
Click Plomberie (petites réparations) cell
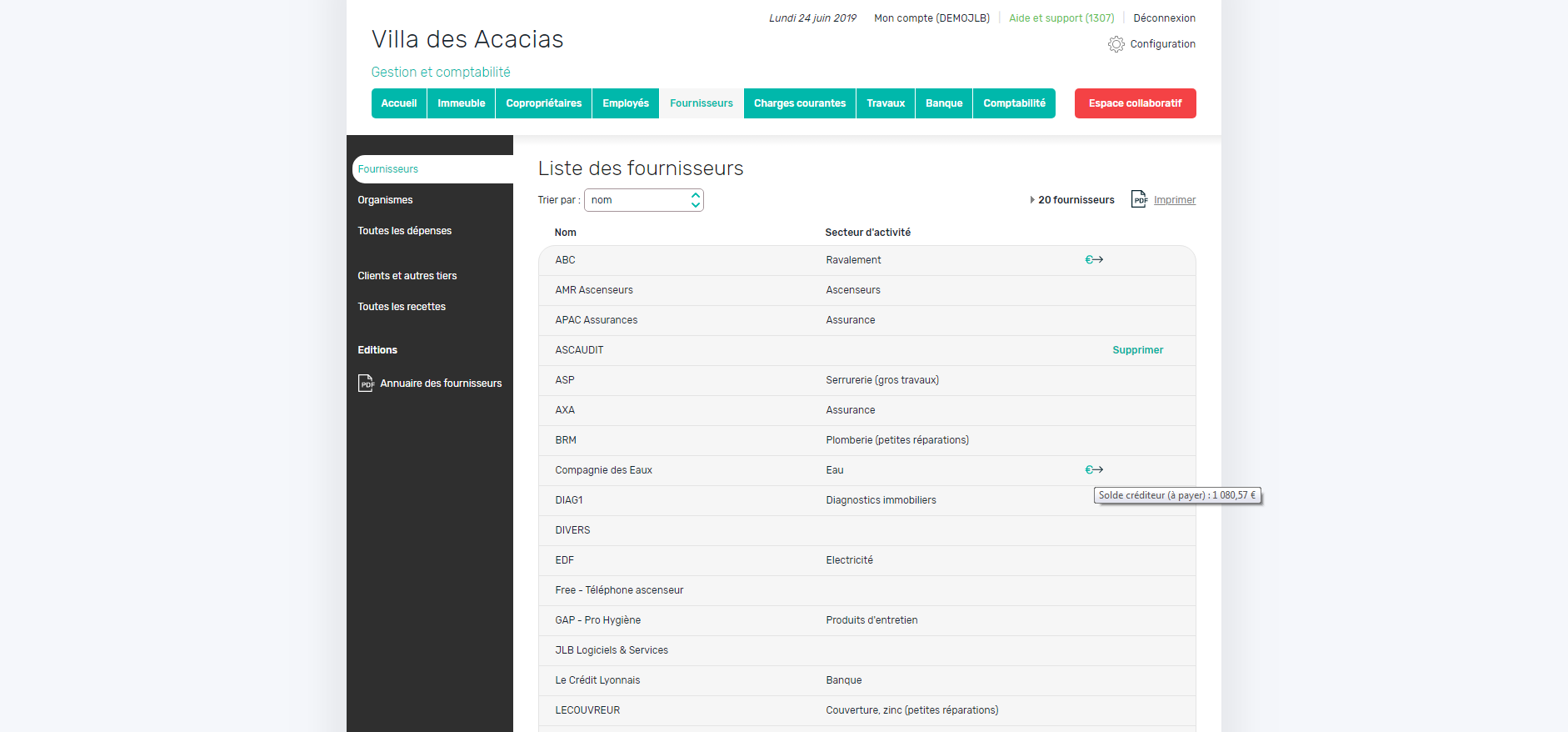tap(897, 440)
